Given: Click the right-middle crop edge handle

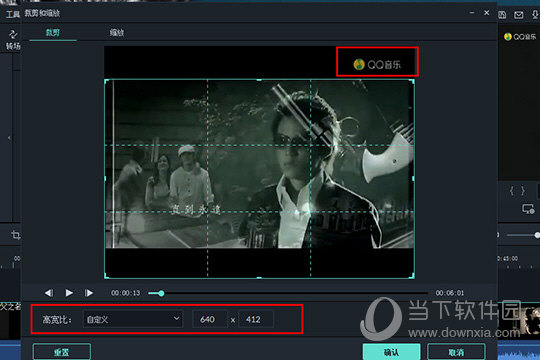Looking at the screenshot, I should tap(413, 178).
